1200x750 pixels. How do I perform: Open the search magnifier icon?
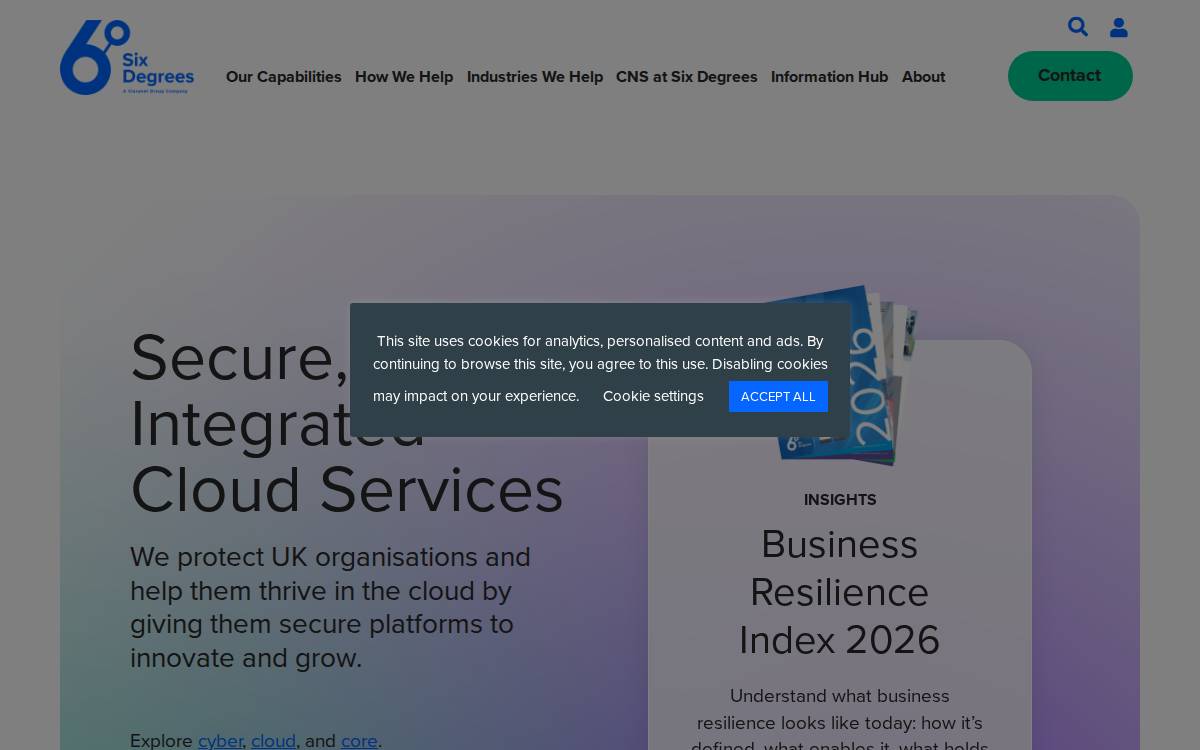coord(1078,27)
